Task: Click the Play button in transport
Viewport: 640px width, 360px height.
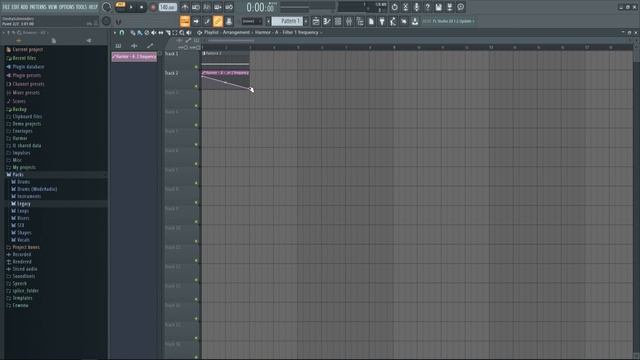Action: pyautogui.click(x=131, y=7)
